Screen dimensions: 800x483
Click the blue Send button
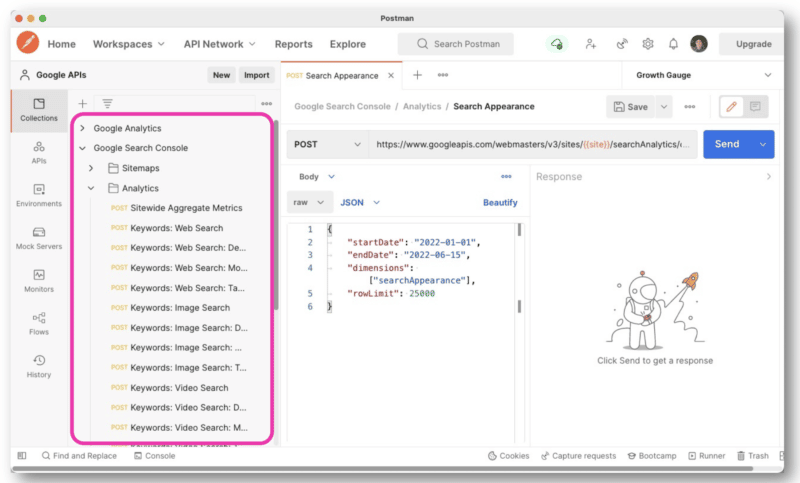click(x=728, y=144)
